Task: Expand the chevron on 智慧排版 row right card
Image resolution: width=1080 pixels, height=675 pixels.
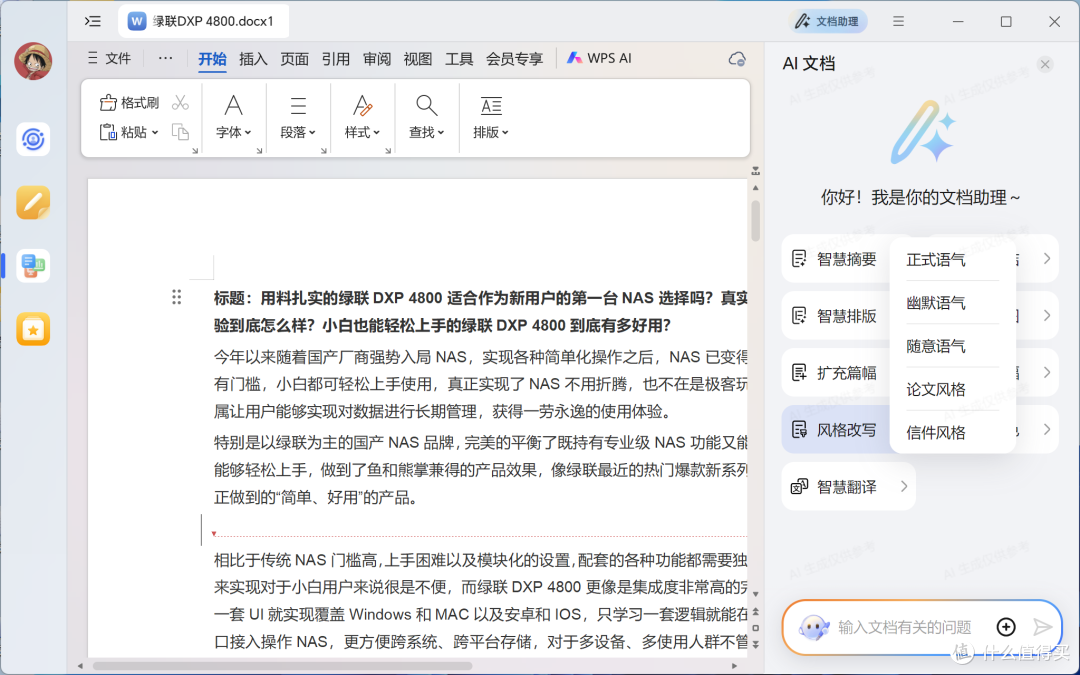Action: click(1046, 315)
